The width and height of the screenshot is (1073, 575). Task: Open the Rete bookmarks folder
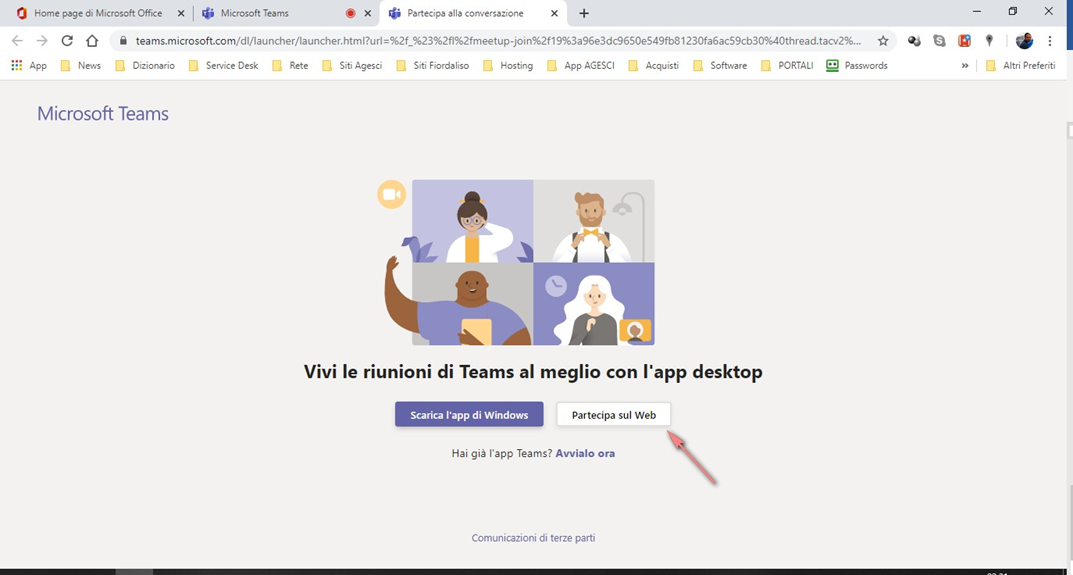[x=290, y=66]
